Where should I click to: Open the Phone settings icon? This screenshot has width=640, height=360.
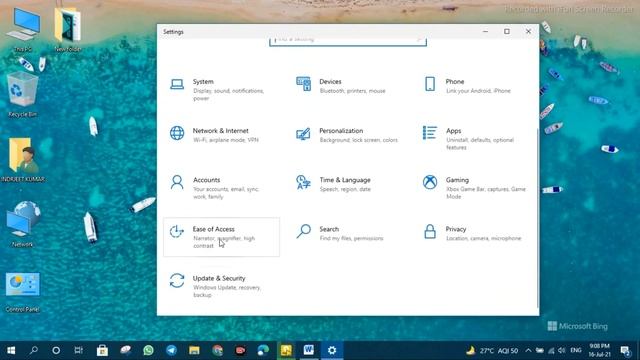pyautogui.click(x=430, y=84)
